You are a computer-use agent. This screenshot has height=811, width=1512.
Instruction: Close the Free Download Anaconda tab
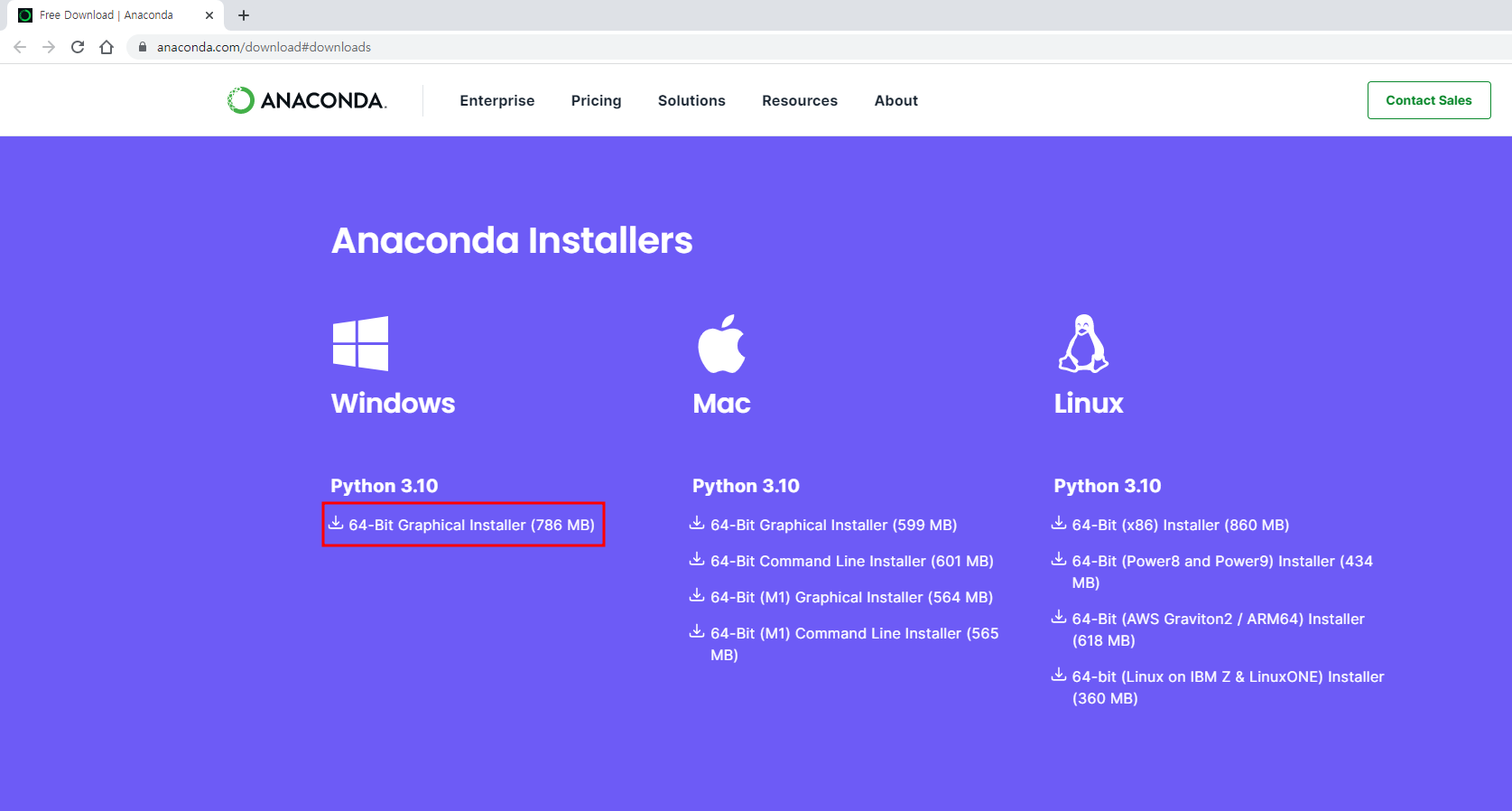tap(209, 15)
